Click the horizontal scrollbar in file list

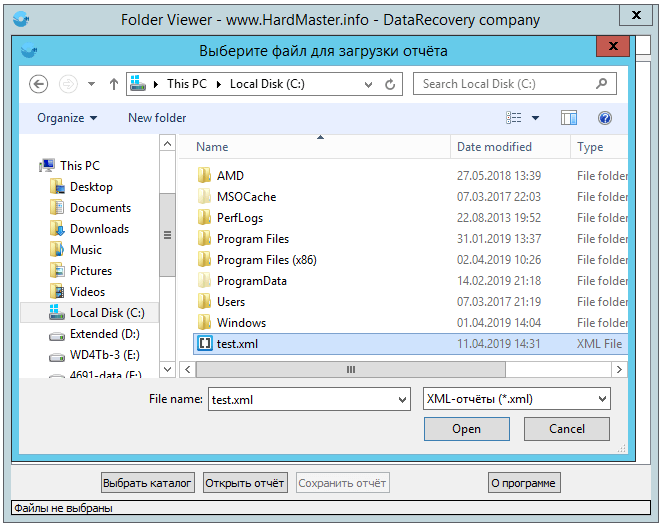point(350,369)
